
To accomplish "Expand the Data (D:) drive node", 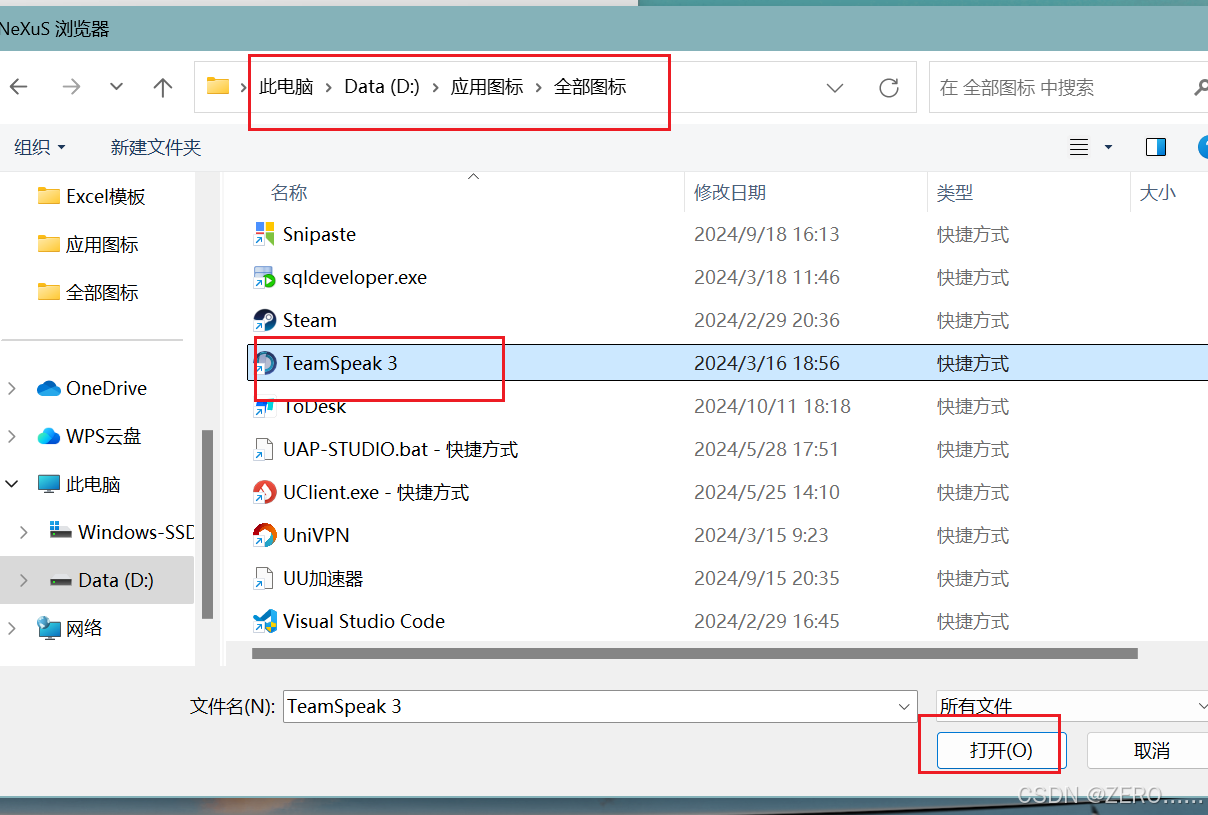I will 24,581.
